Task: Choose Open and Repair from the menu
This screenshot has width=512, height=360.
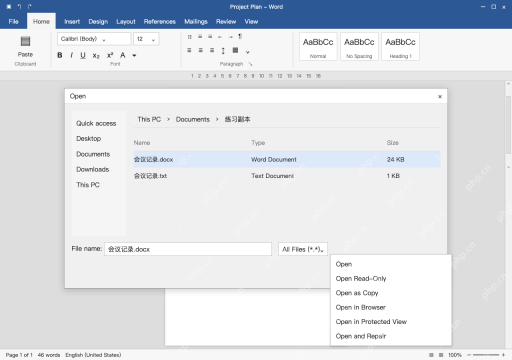Action: tap(391, 336)
